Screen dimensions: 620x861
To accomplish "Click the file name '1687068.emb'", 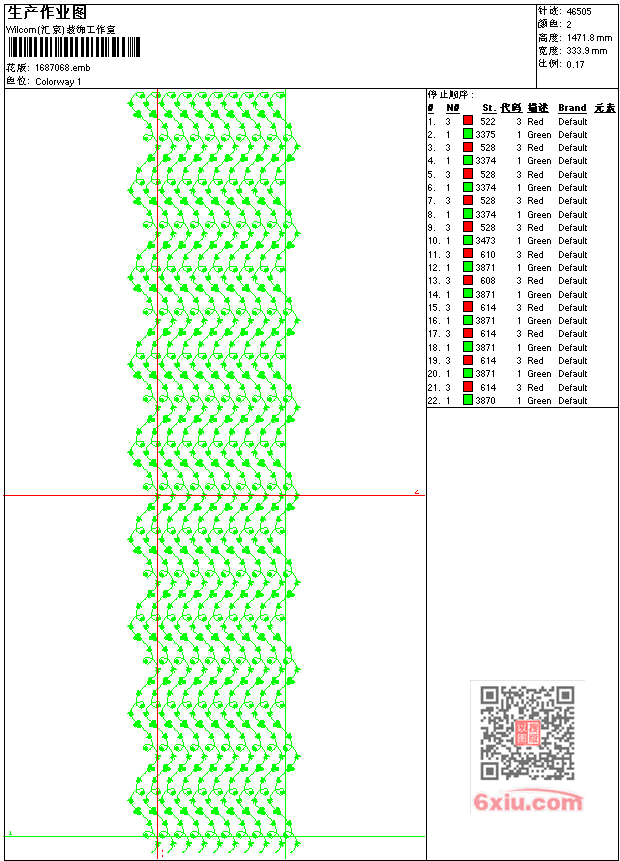I will point(63,68).
